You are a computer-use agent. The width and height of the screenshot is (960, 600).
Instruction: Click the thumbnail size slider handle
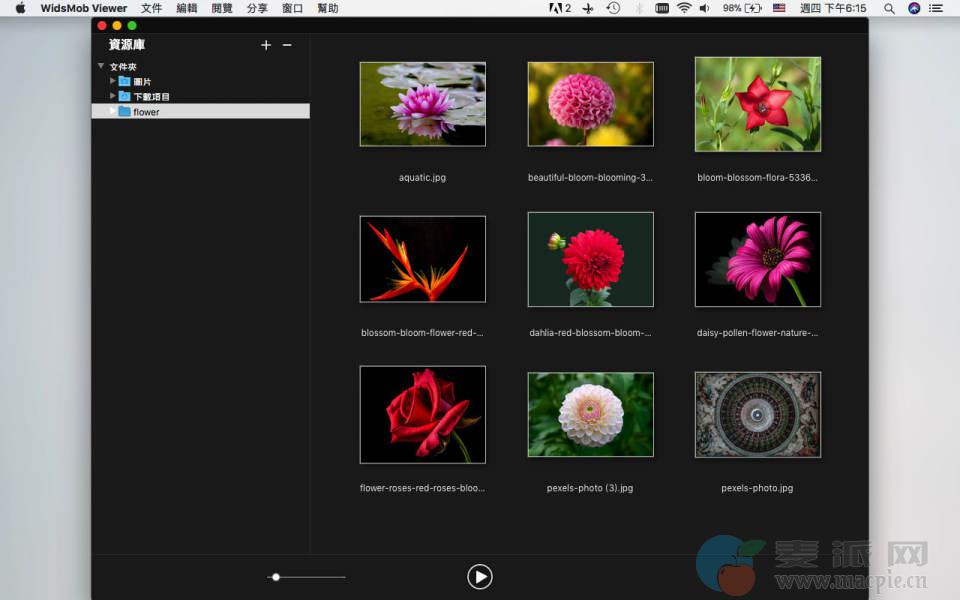coord(276,577)
